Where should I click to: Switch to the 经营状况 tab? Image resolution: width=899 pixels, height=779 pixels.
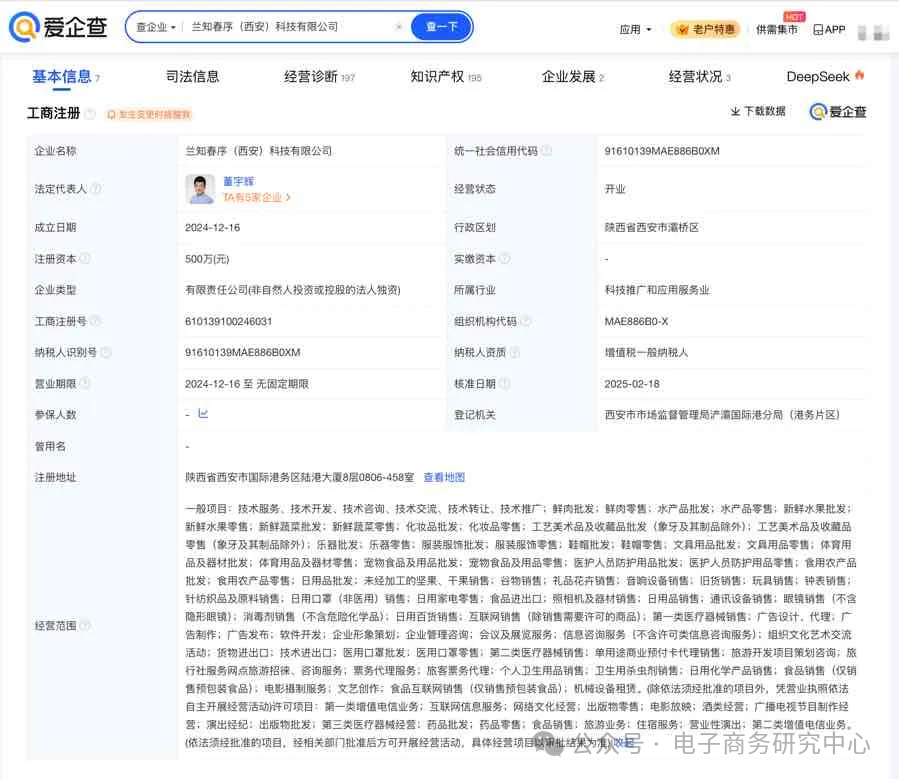699,76
